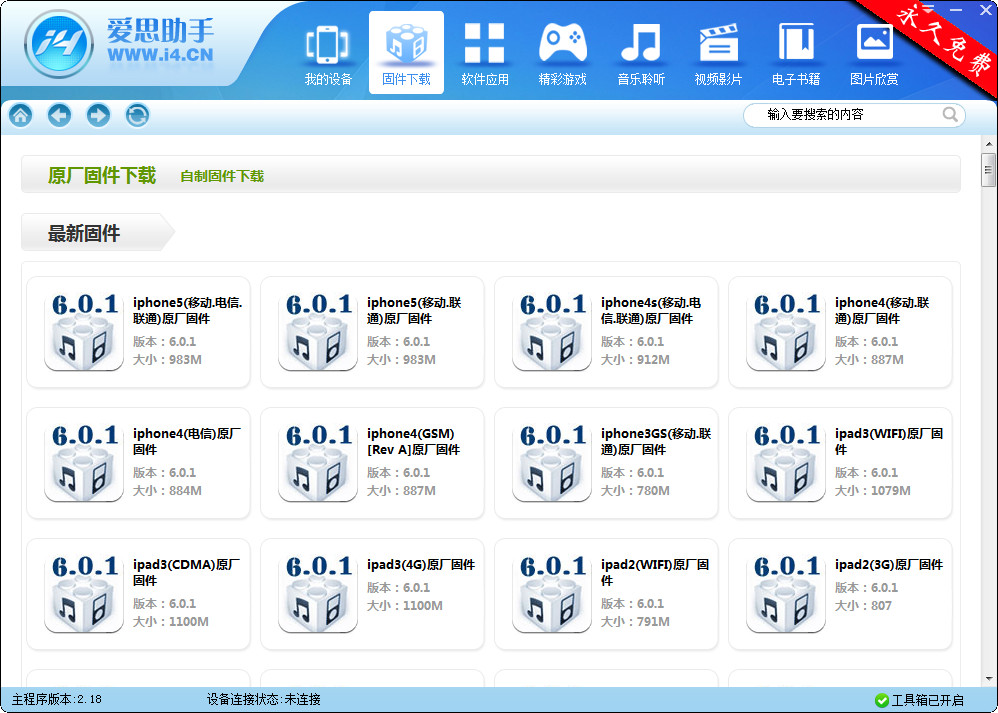
Task: Open iphone5(移动.联通)原厂固件 title link
Action: pyautogui.click(x=414, y=310)
